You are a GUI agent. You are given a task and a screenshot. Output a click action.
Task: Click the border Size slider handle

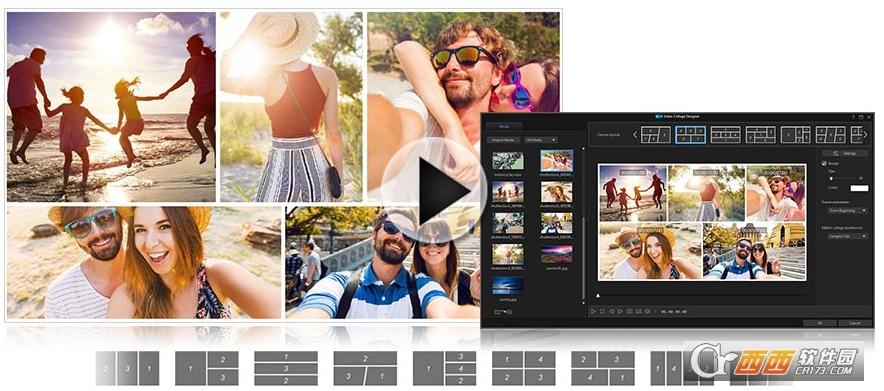(832, 178)
